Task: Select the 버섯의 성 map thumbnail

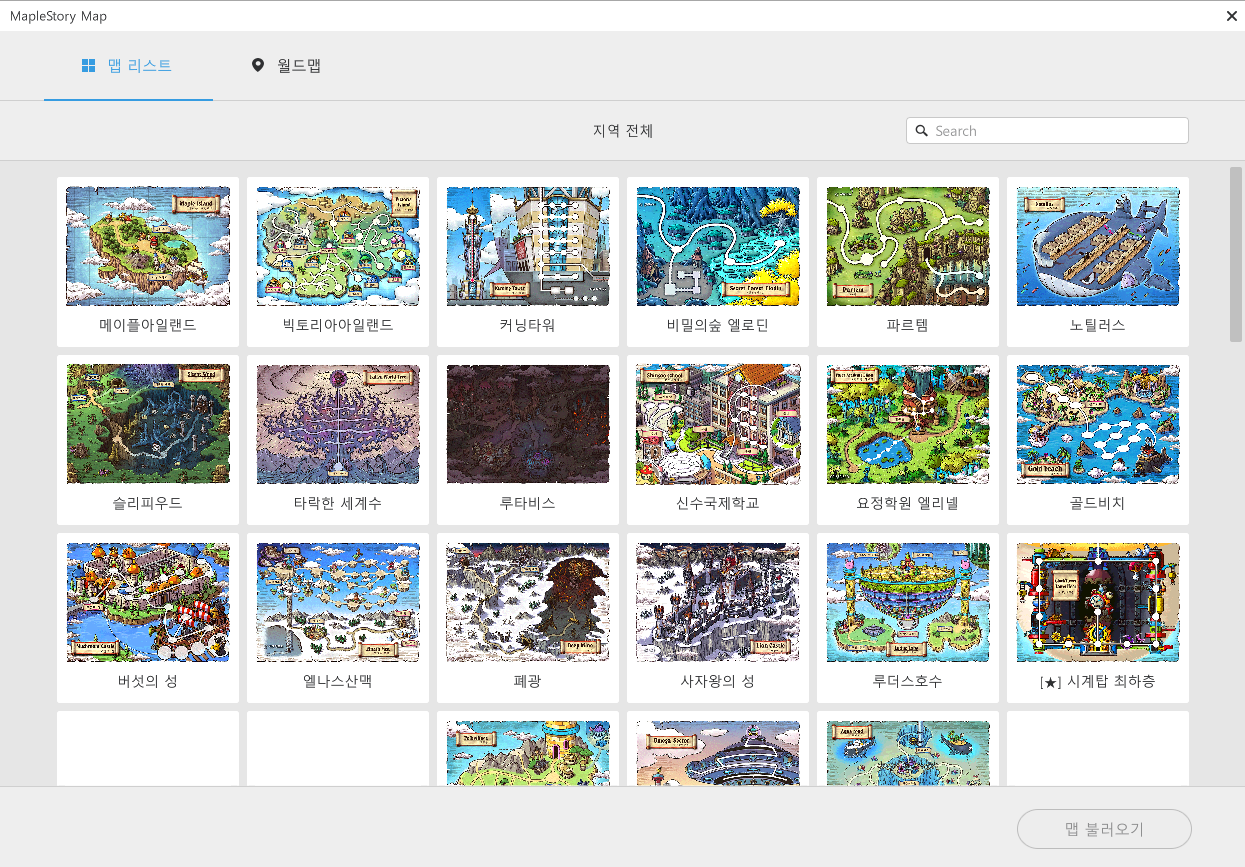Action: click(148, 602)
